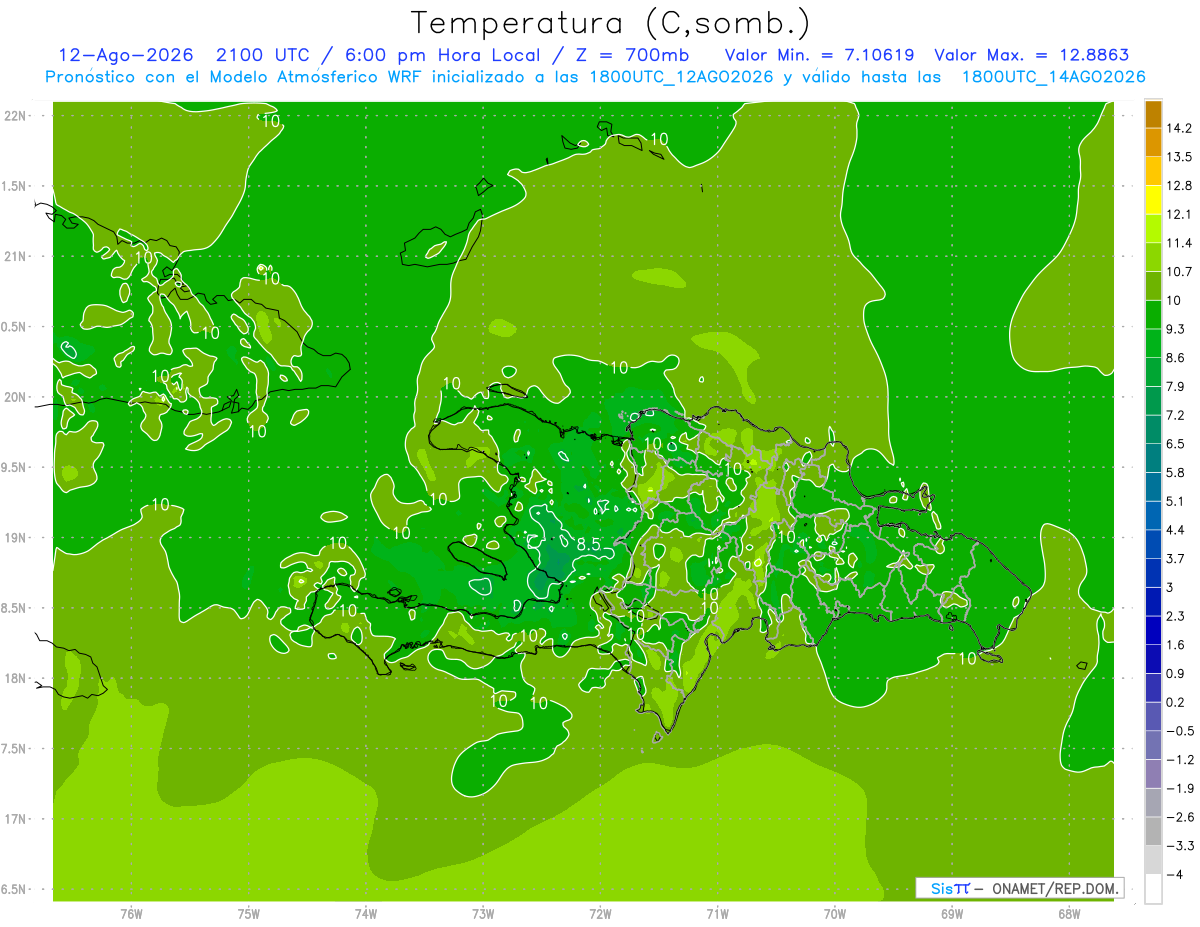Click the "19N" latitude axis label
The width and height of the screenshot is (1200, 927).
pos(14,537)
